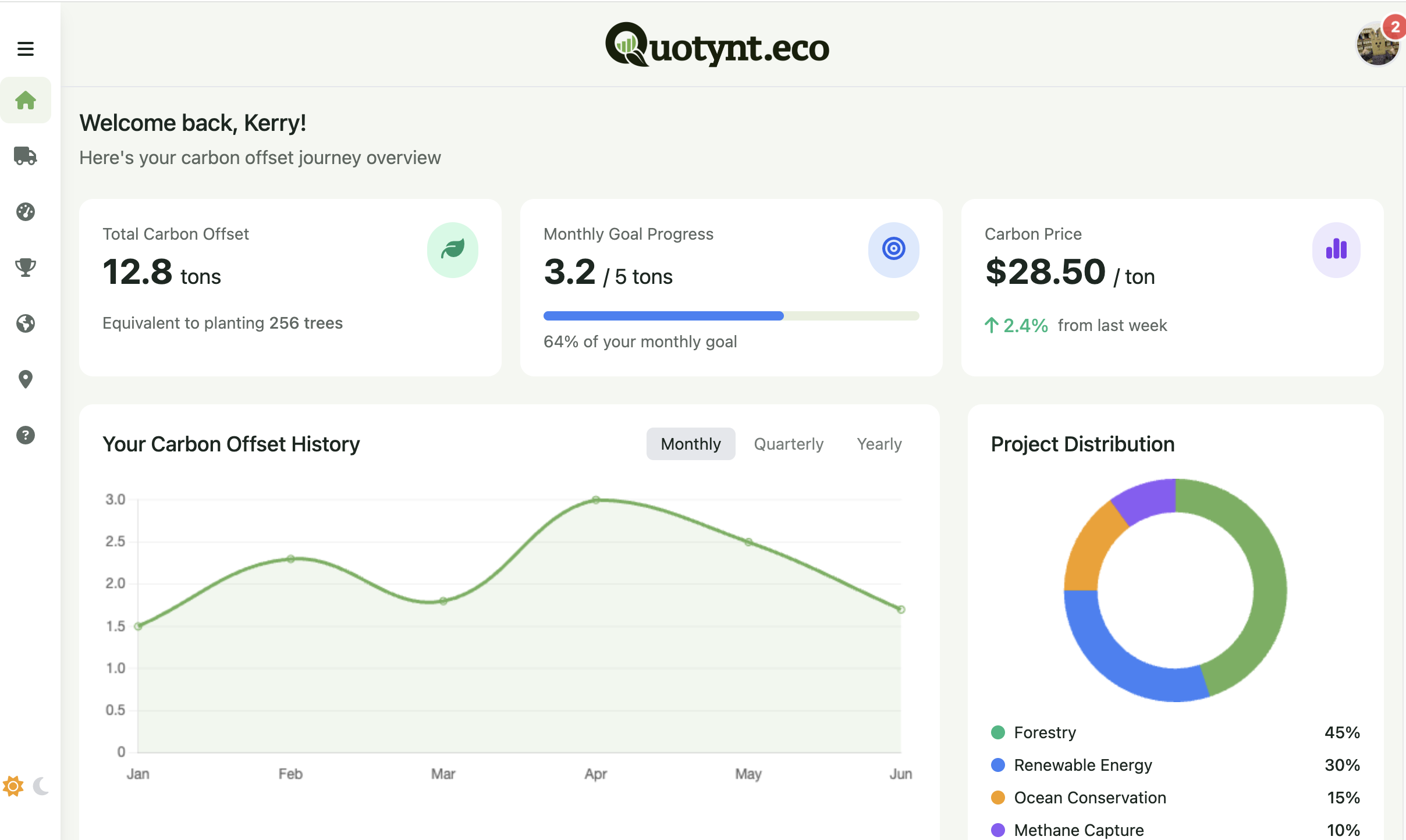Toggle the Forestry legend entry
The width and height of the screenshot is (1406, 840).
coord(1045,732)
